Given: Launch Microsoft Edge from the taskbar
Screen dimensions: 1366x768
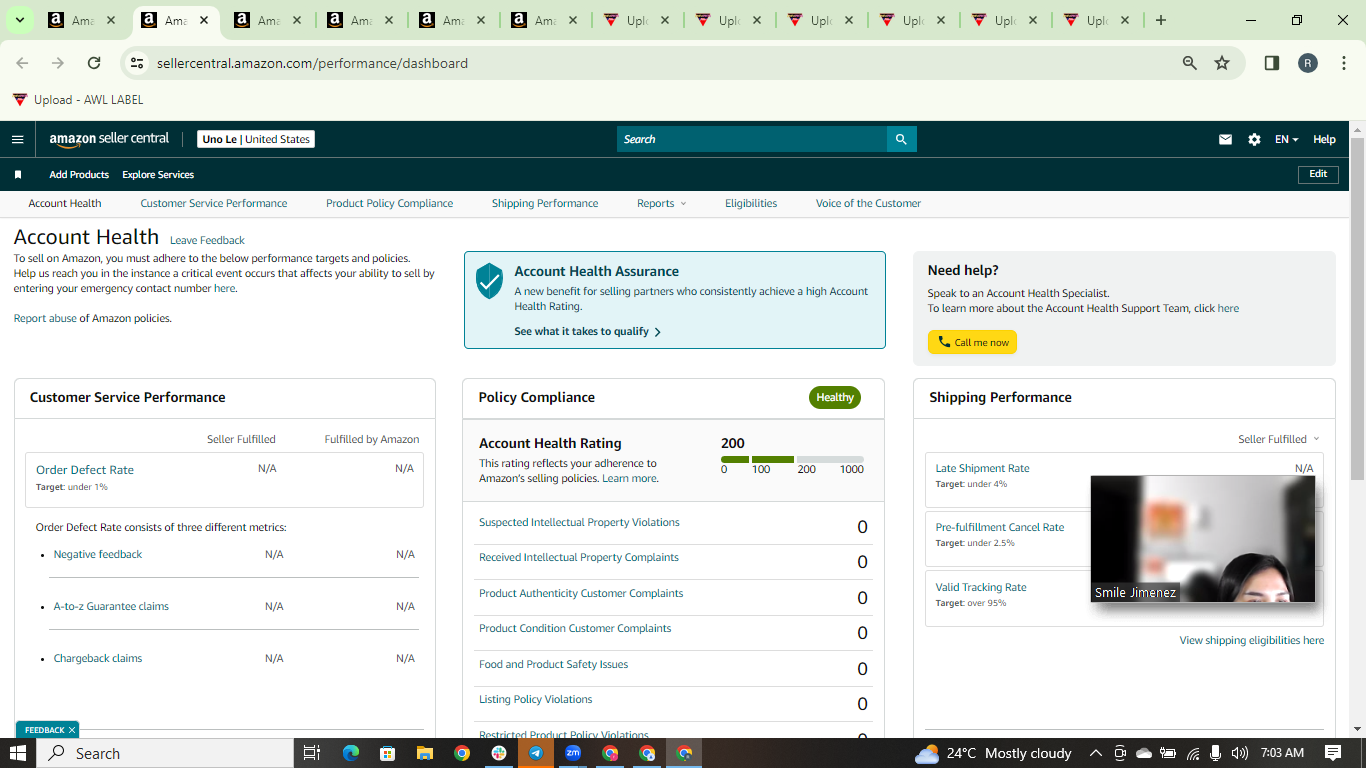Looking at the screenshot, I should [350, 753].
